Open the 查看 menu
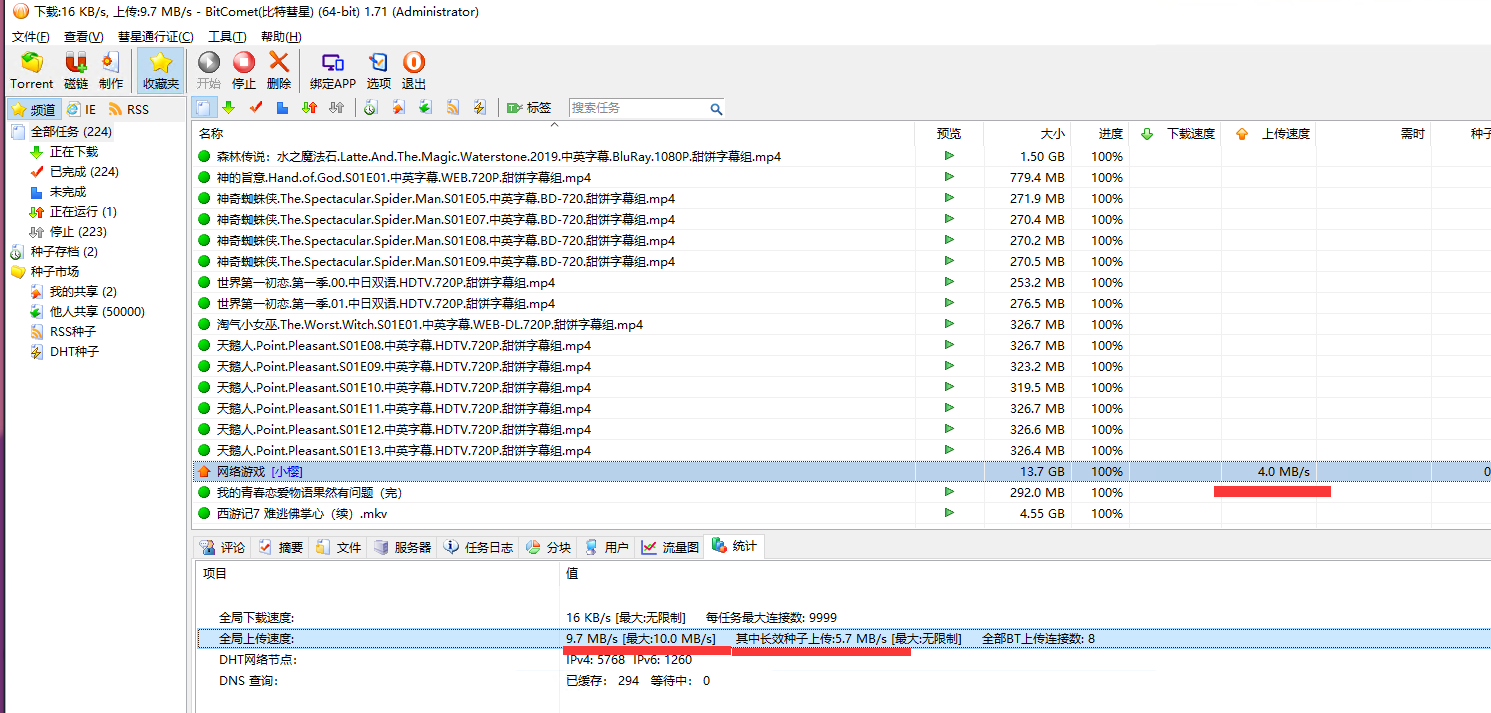 tap(83, 37)
